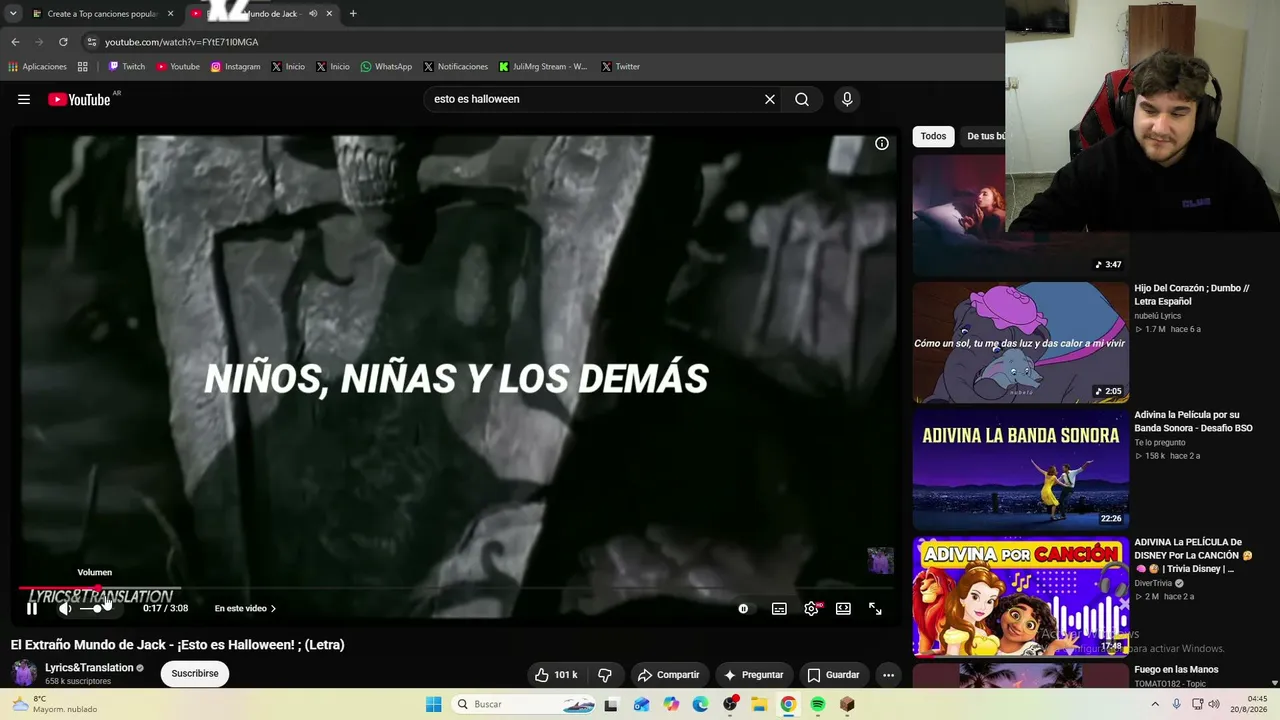The image size is (1280, 720).
Task: Switch to theater mode view
Action: (843, 608)
